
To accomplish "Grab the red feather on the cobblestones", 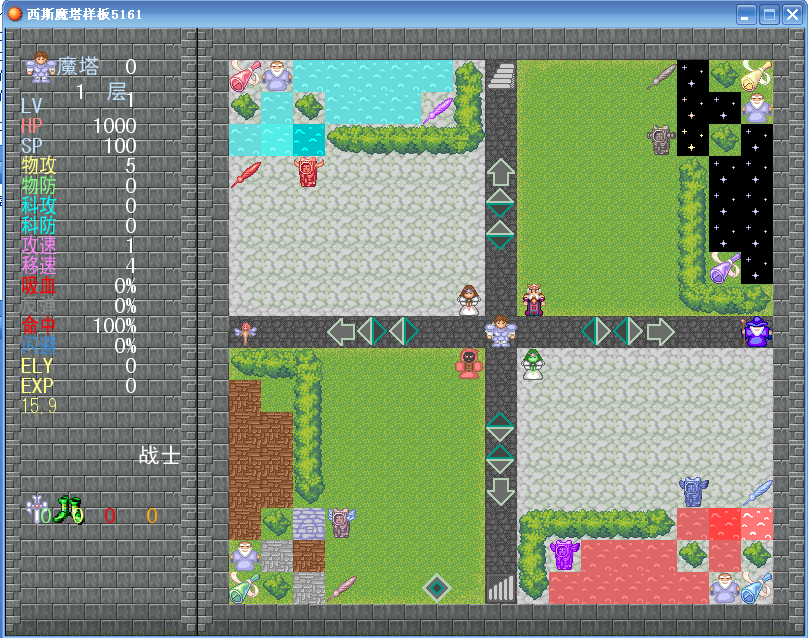I will tap(245, 174).
